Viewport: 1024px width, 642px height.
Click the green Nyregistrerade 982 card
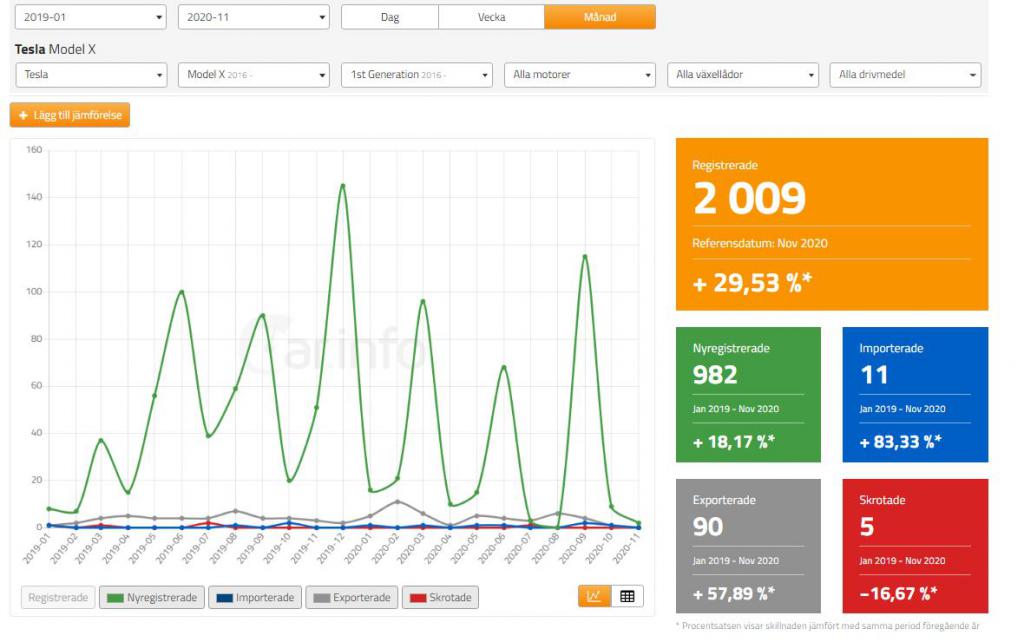[748, 394]
